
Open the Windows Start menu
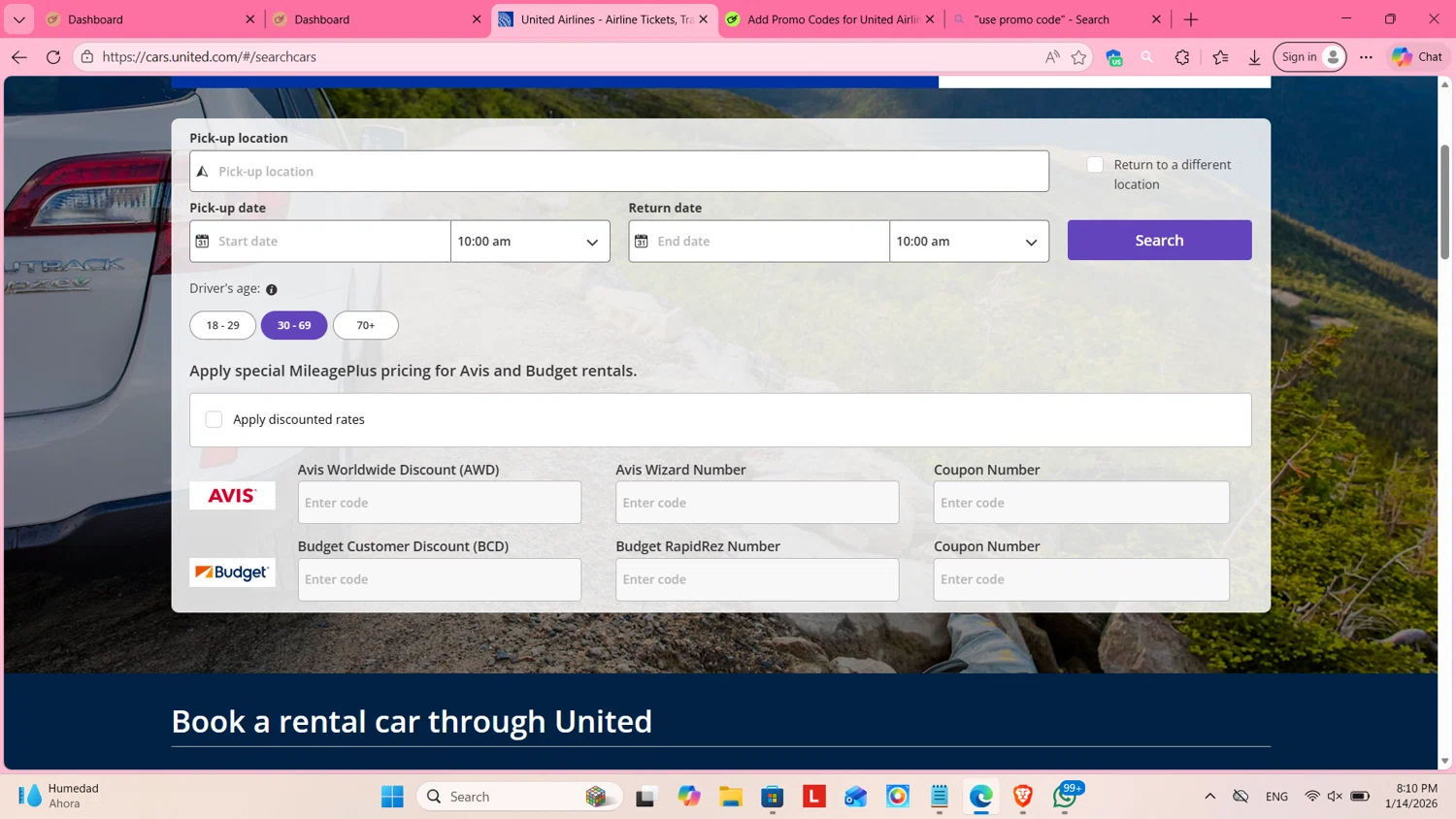[x=392, y=797]
